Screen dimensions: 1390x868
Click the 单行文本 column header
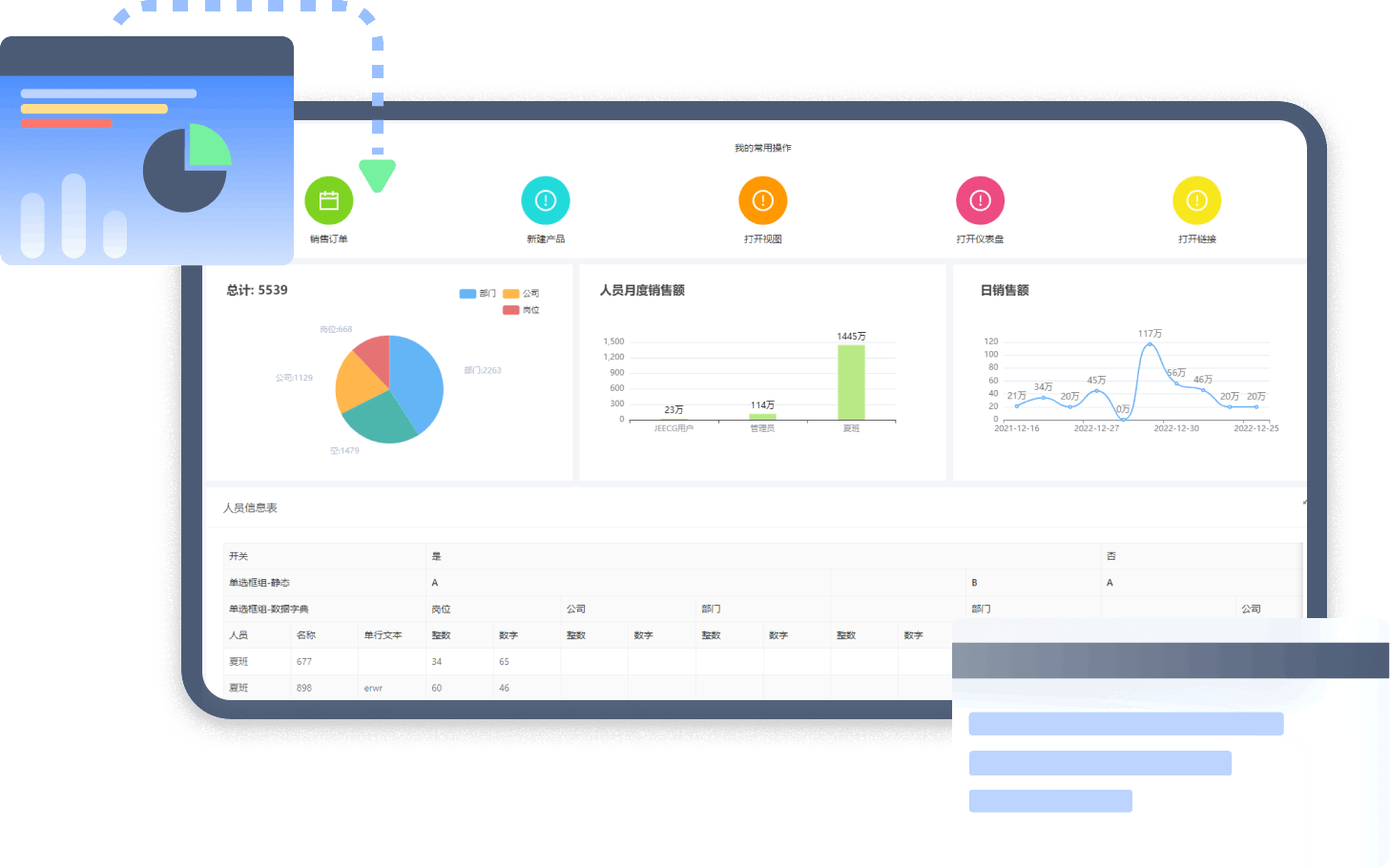point(383,635)
